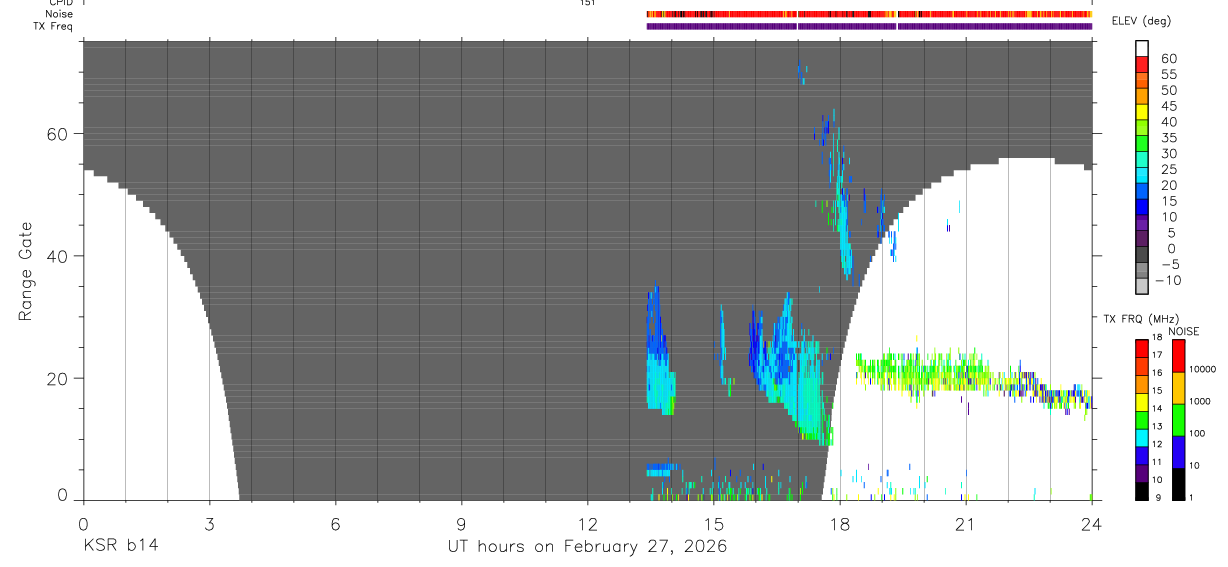Select the red segment of the ELEV color bar

click(1143, 65)
